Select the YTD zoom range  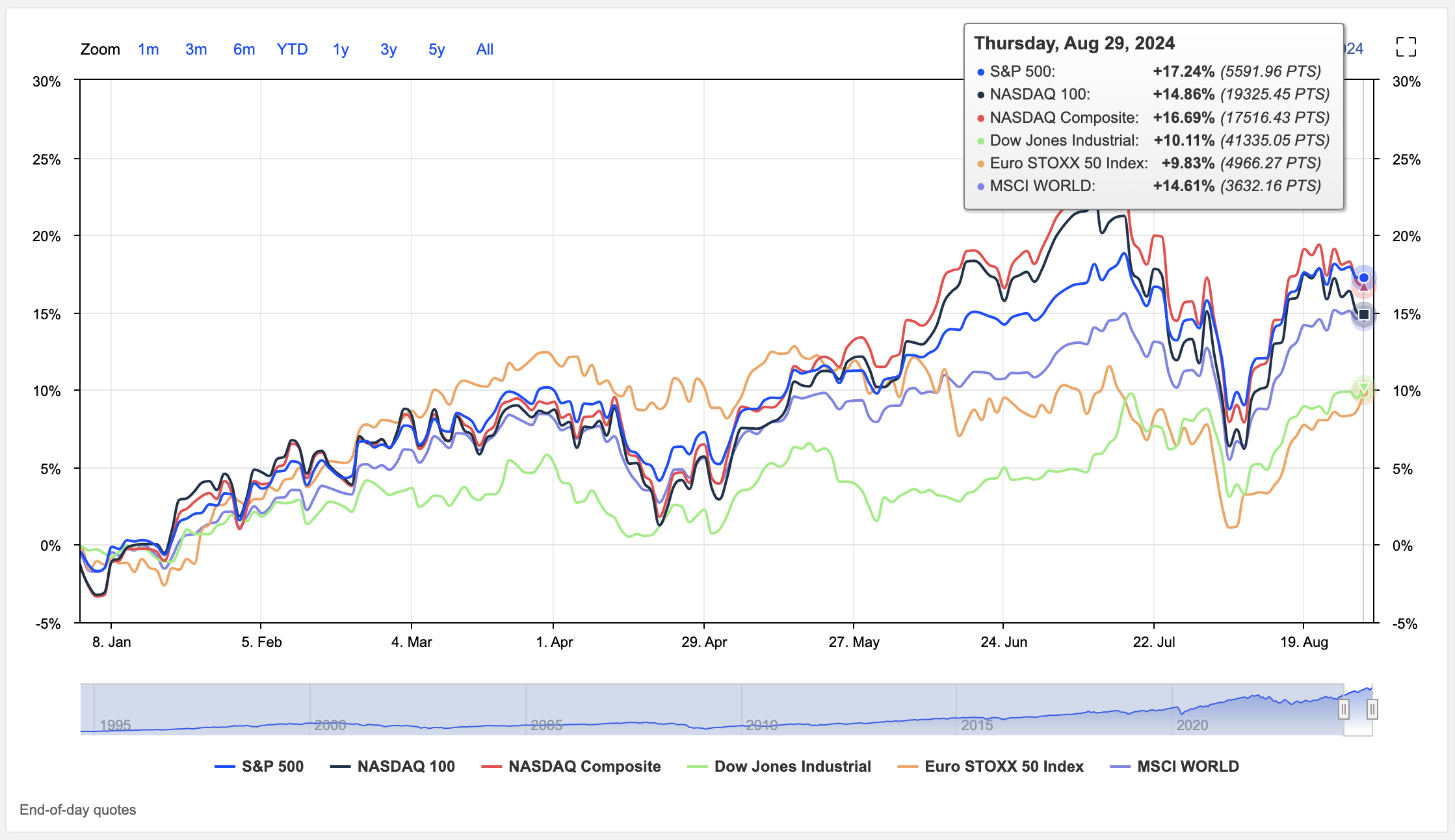[292, 49]
